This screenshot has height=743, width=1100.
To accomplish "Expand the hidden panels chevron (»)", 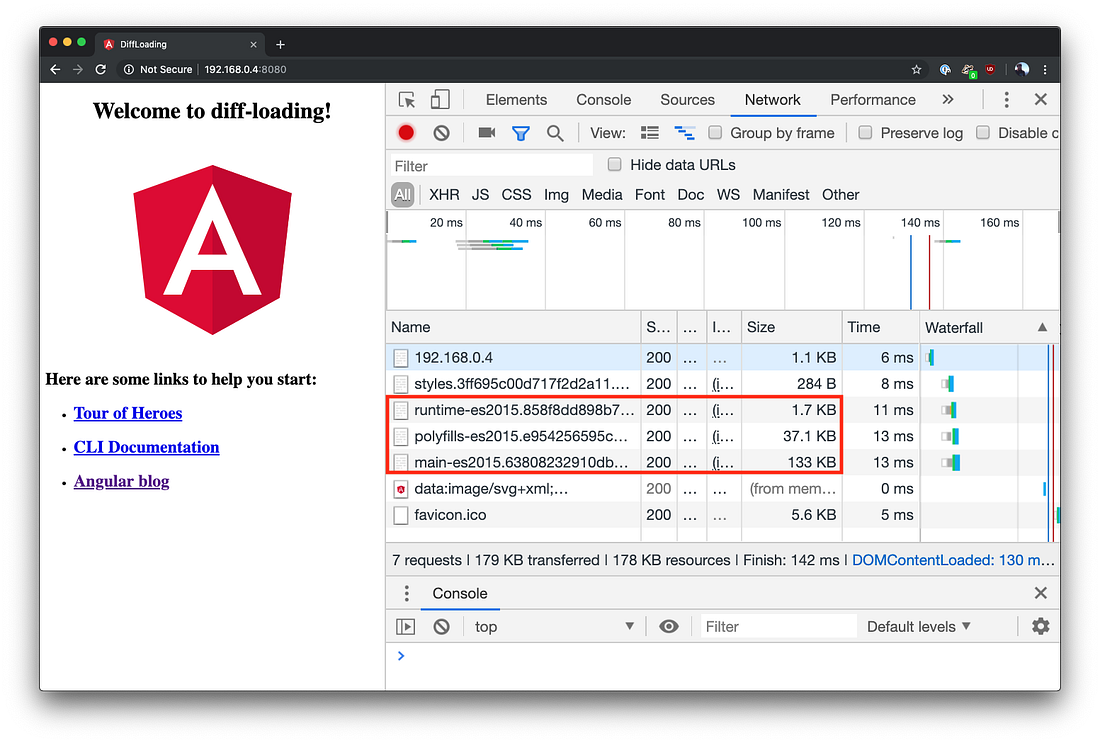I will click(x=946, y=99).
